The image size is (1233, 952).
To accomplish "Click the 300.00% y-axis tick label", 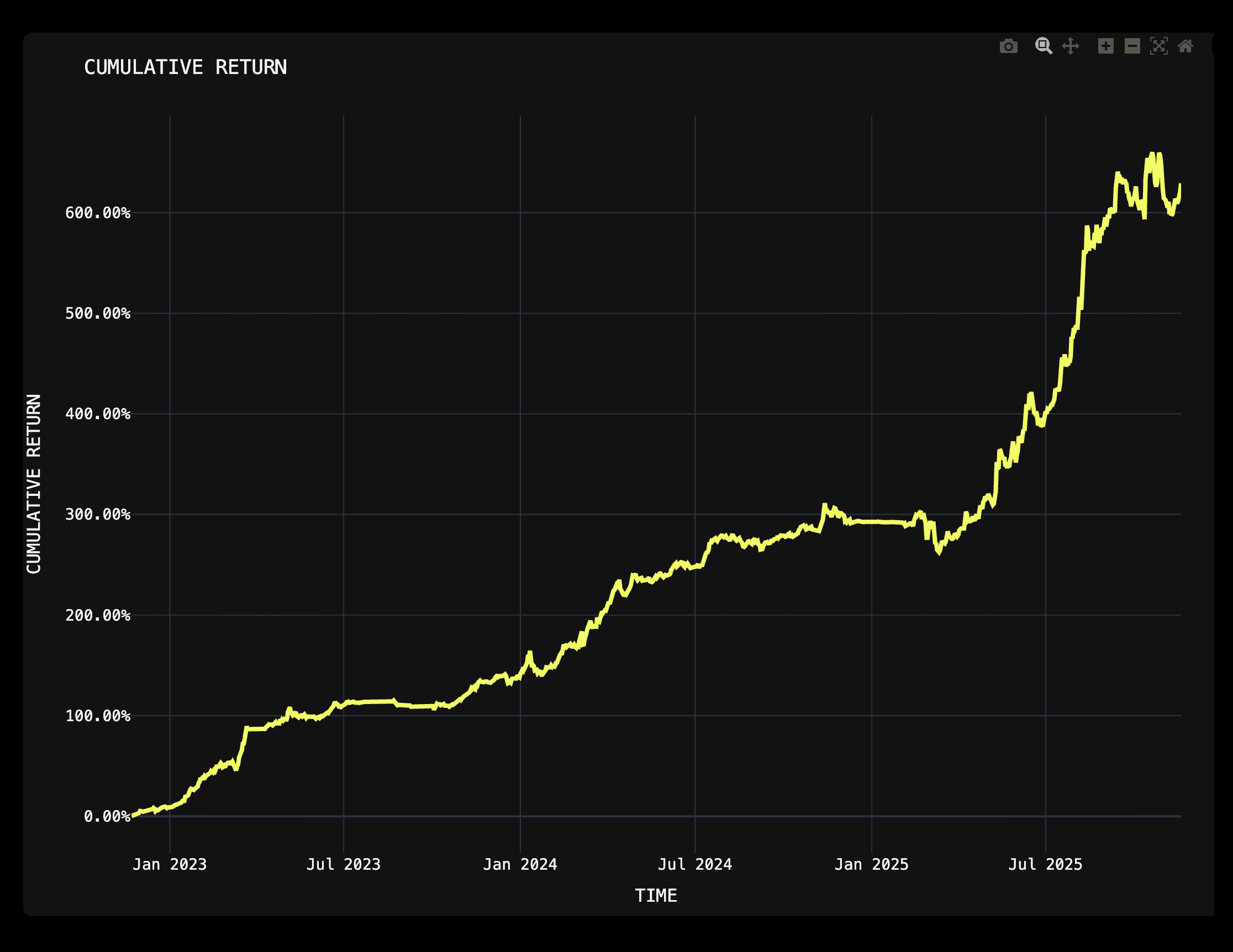I will (x=98, y=515).
